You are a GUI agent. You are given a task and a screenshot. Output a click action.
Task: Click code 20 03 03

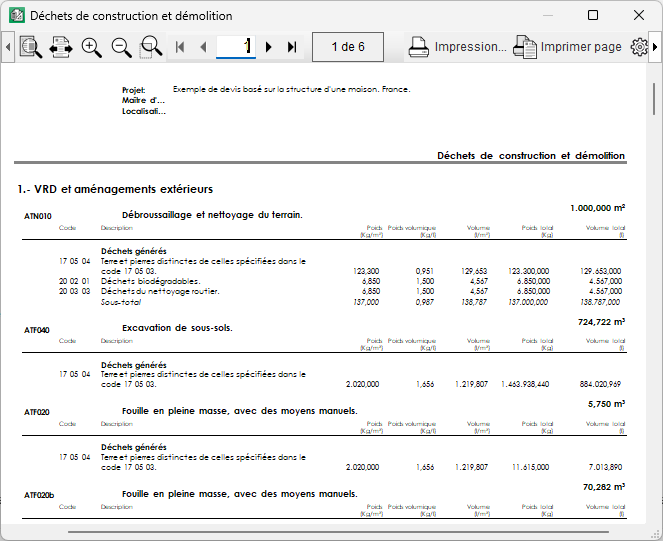[74, 291]
